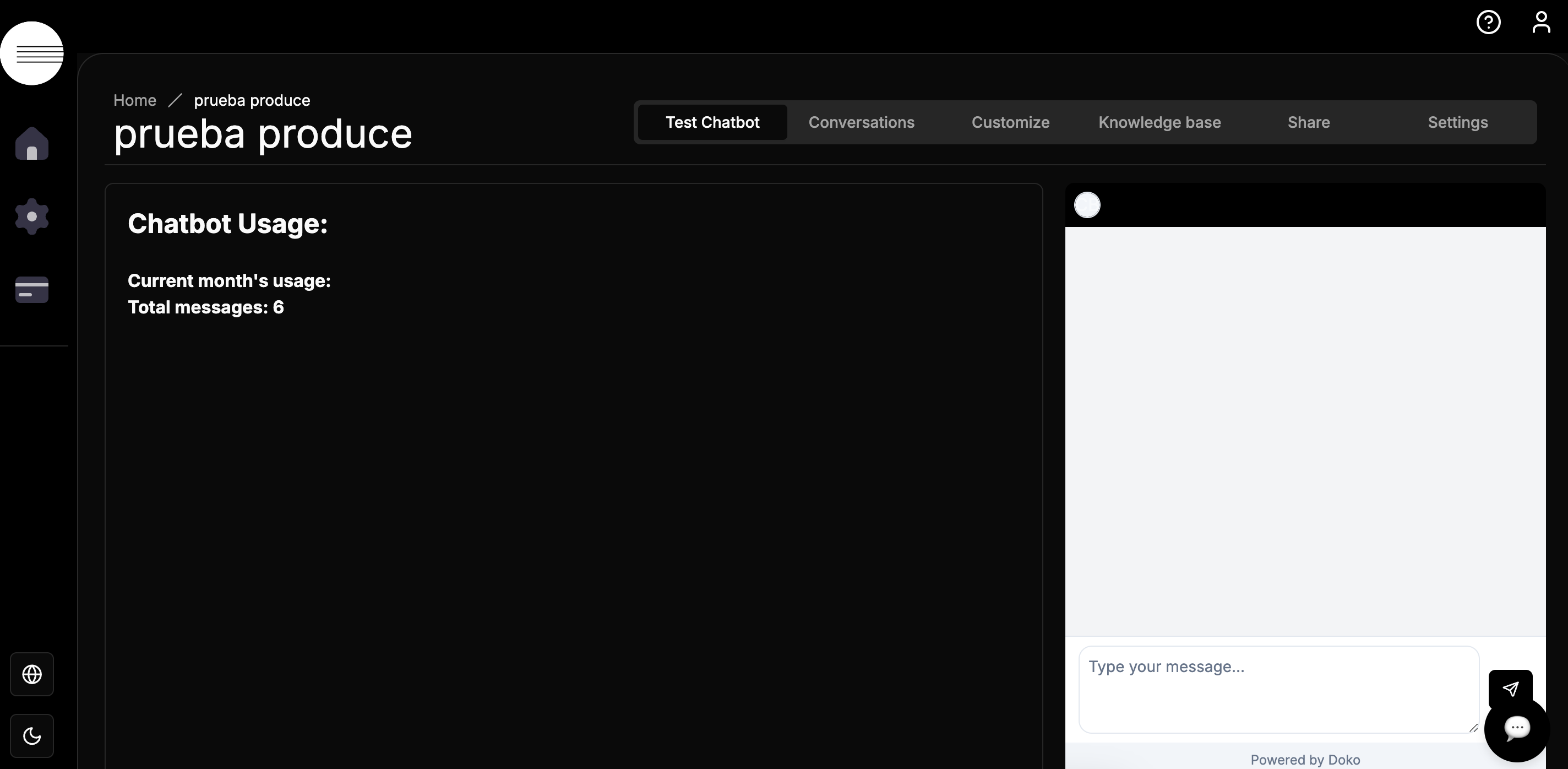1568x769 pixels.
Task: Open the globe language selector
Action: tap(31, 674)
